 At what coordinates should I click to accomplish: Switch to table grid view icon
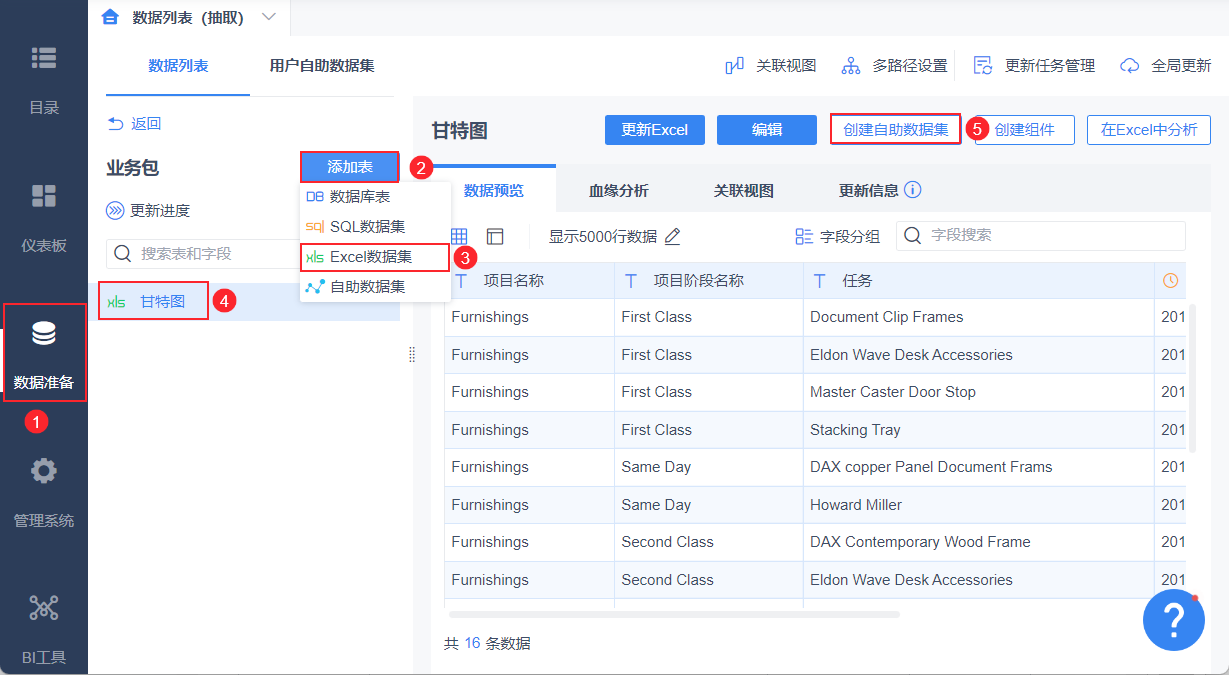pyautogui.click(x=458, y=237)
